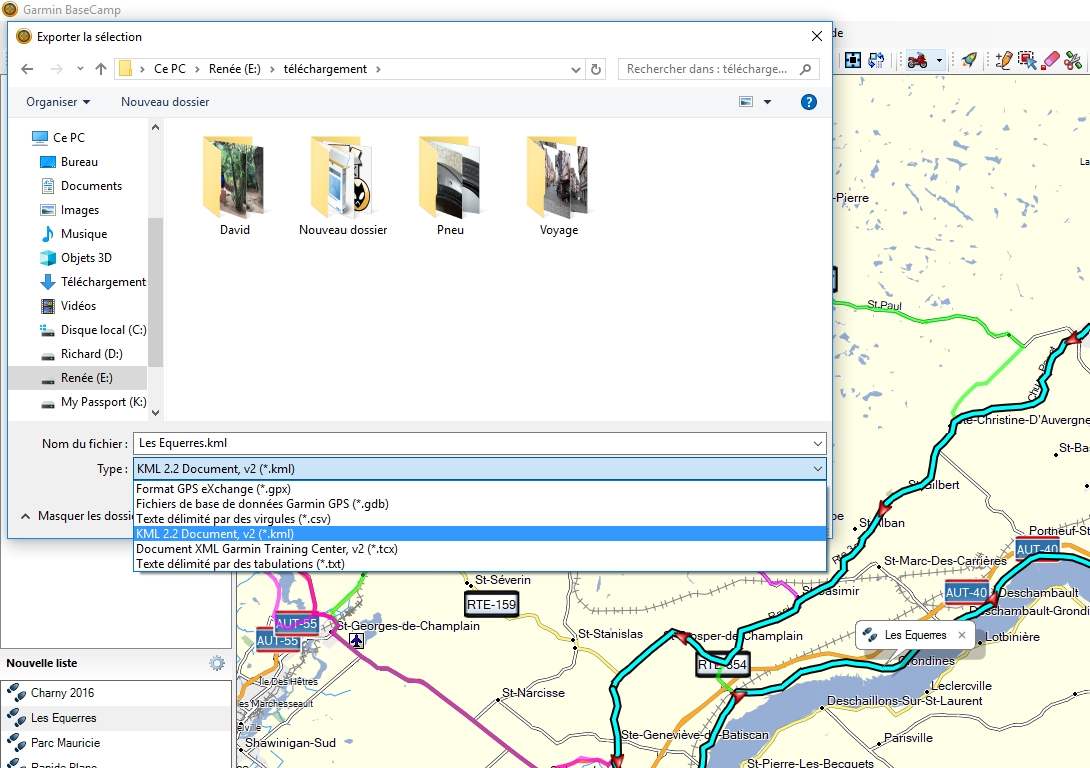Select Vidéos in navigation pane

coord(68,306)
